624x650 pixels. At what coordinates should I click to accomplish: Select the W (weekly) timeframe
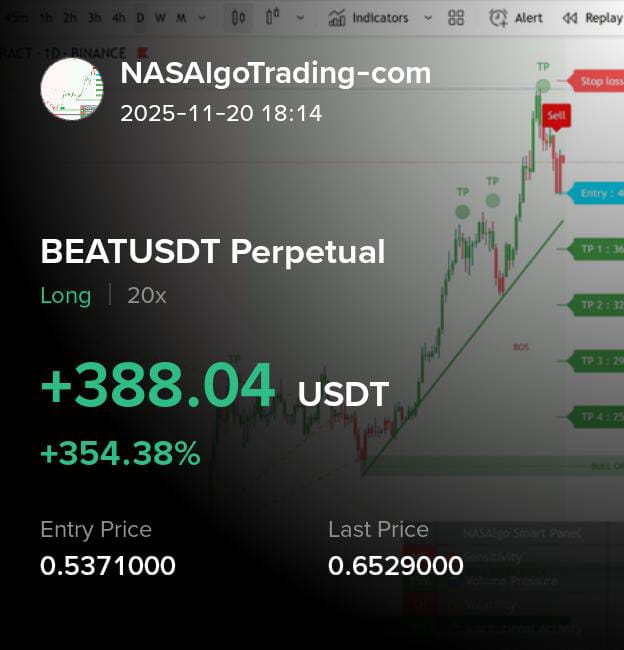(x=160, y=18)
